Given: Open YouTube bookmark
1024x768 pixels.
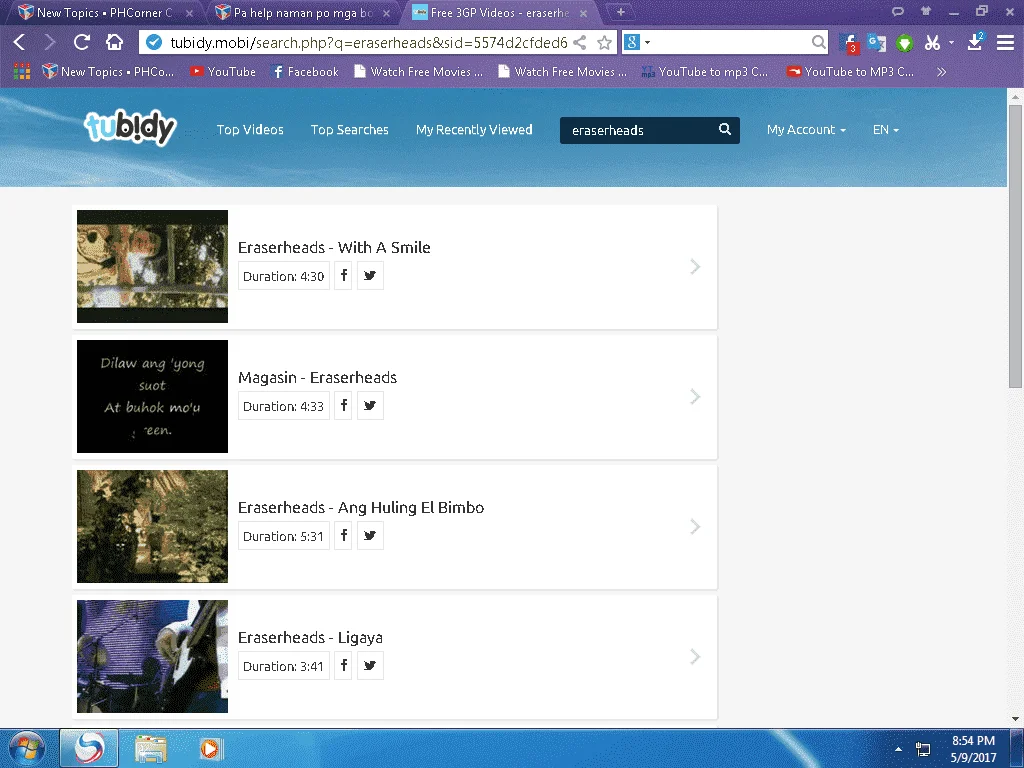Looking at the screenshot, I should click(x=223, y=72).
